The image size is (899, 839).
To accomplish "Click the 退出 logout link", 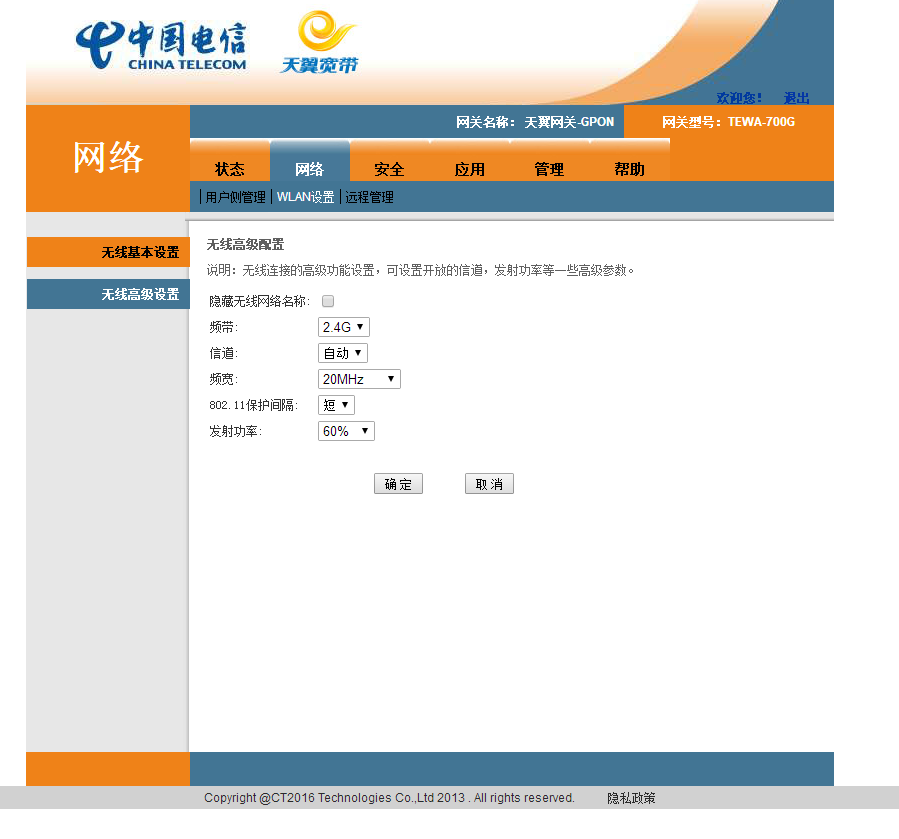I will pos(796,98).
